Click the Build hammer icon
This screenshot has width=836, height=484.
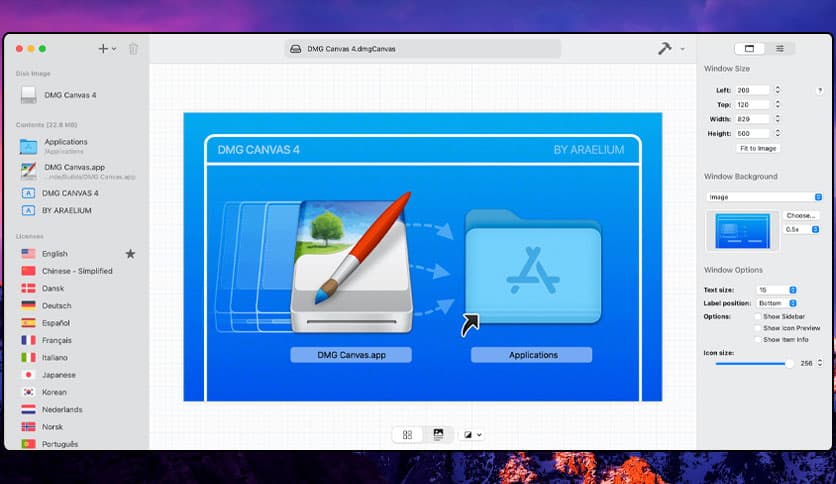click(x=664, y=49)
